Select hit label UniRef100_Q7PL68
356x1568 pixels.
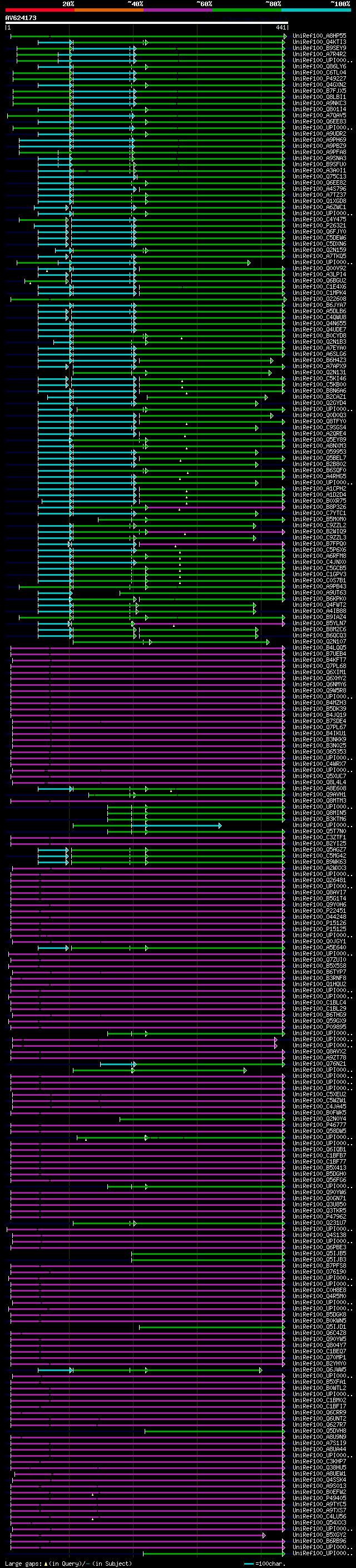[x=319, y=666]
